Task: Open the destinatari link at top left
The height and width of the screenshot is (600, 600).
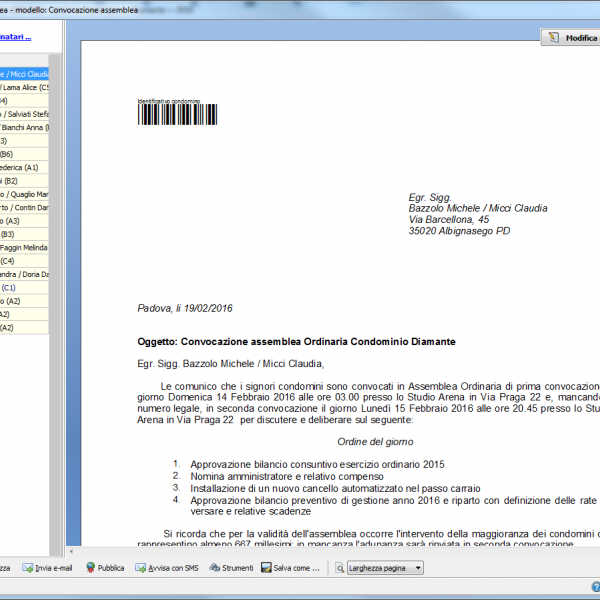Action: point(15,37)
